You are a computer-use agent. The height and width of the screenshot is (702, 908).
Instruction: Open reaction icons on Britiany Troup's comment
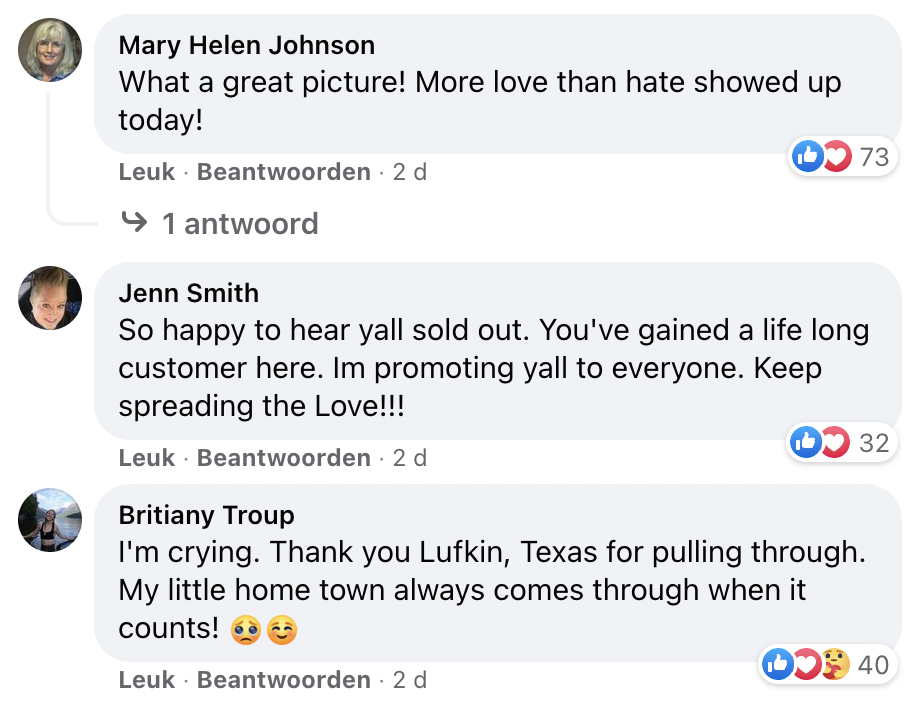click(806, 664)
